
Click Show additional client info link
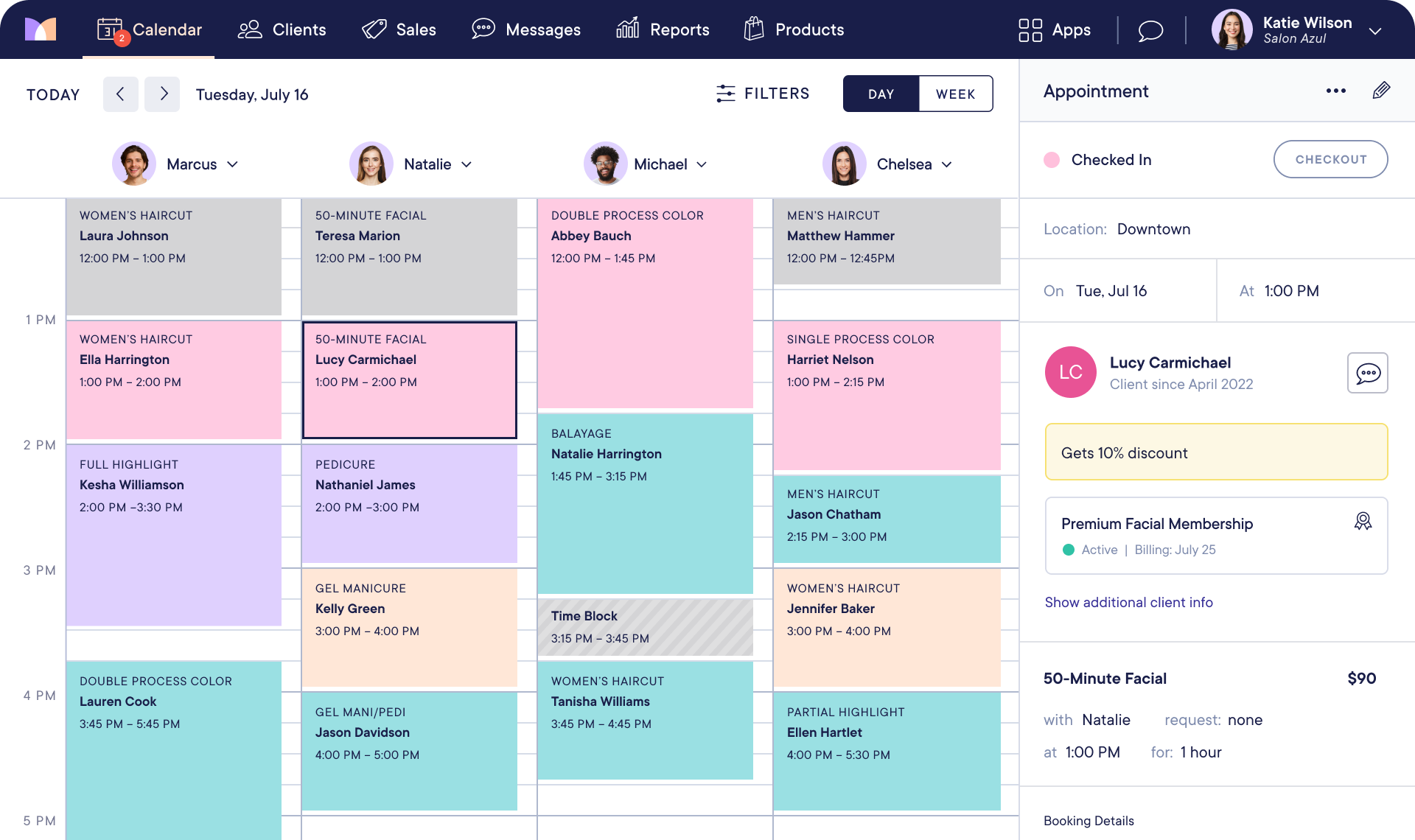click(x=1128, y=602)
